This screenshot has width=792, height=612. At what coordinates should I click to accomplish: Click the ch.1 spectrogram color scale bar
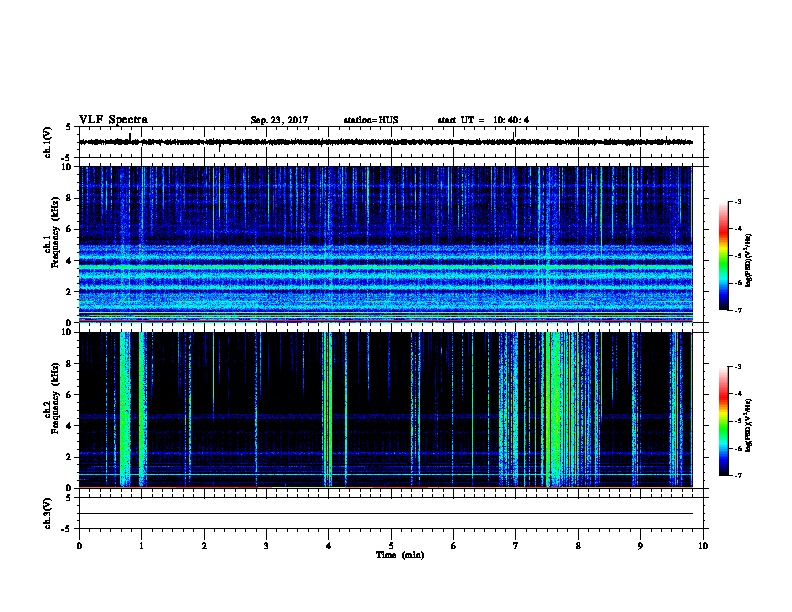point(723,256)
